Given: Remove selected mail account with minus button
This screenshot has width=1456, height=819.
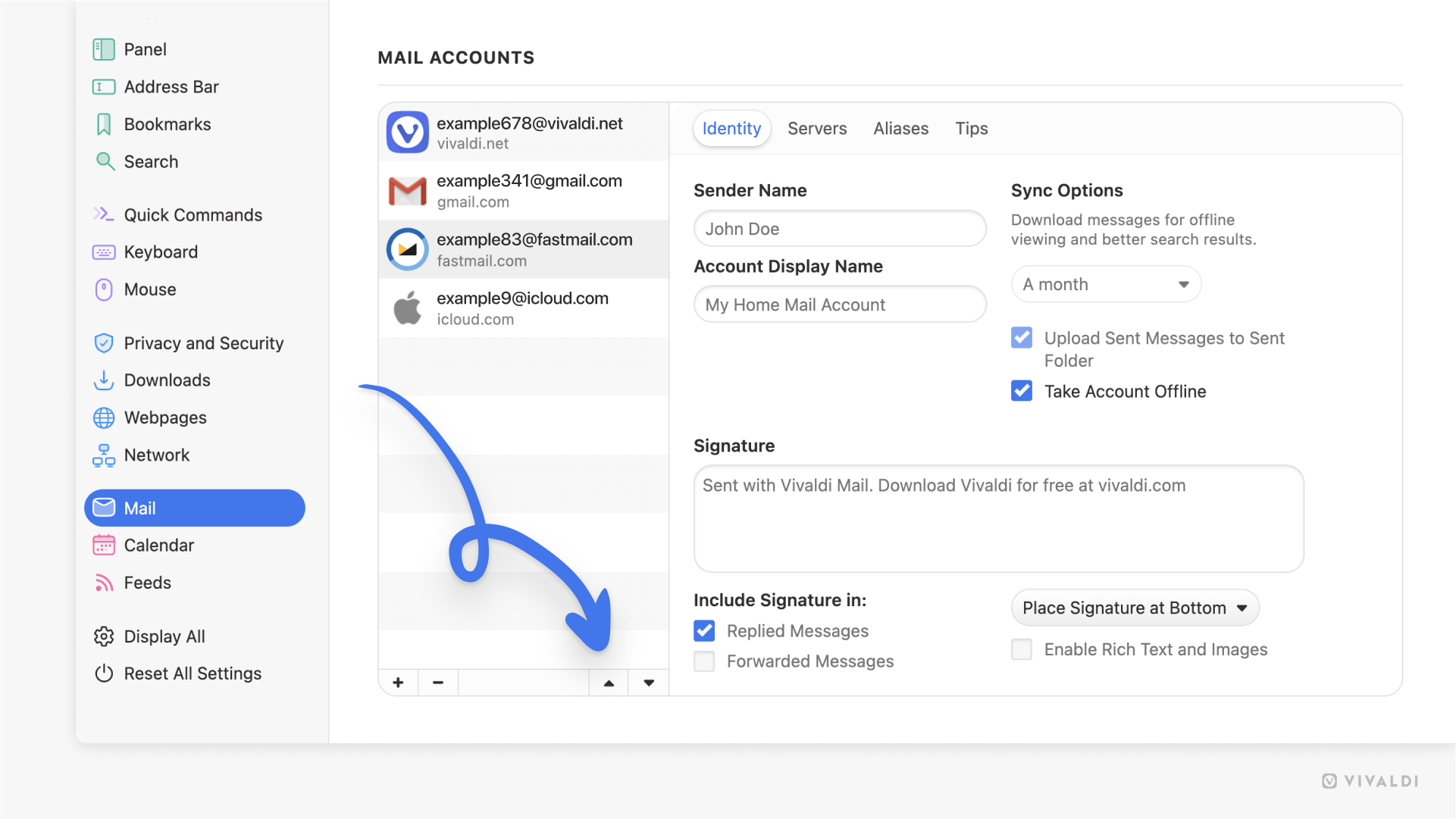Looking at the screenshot, I should point(438,682).
